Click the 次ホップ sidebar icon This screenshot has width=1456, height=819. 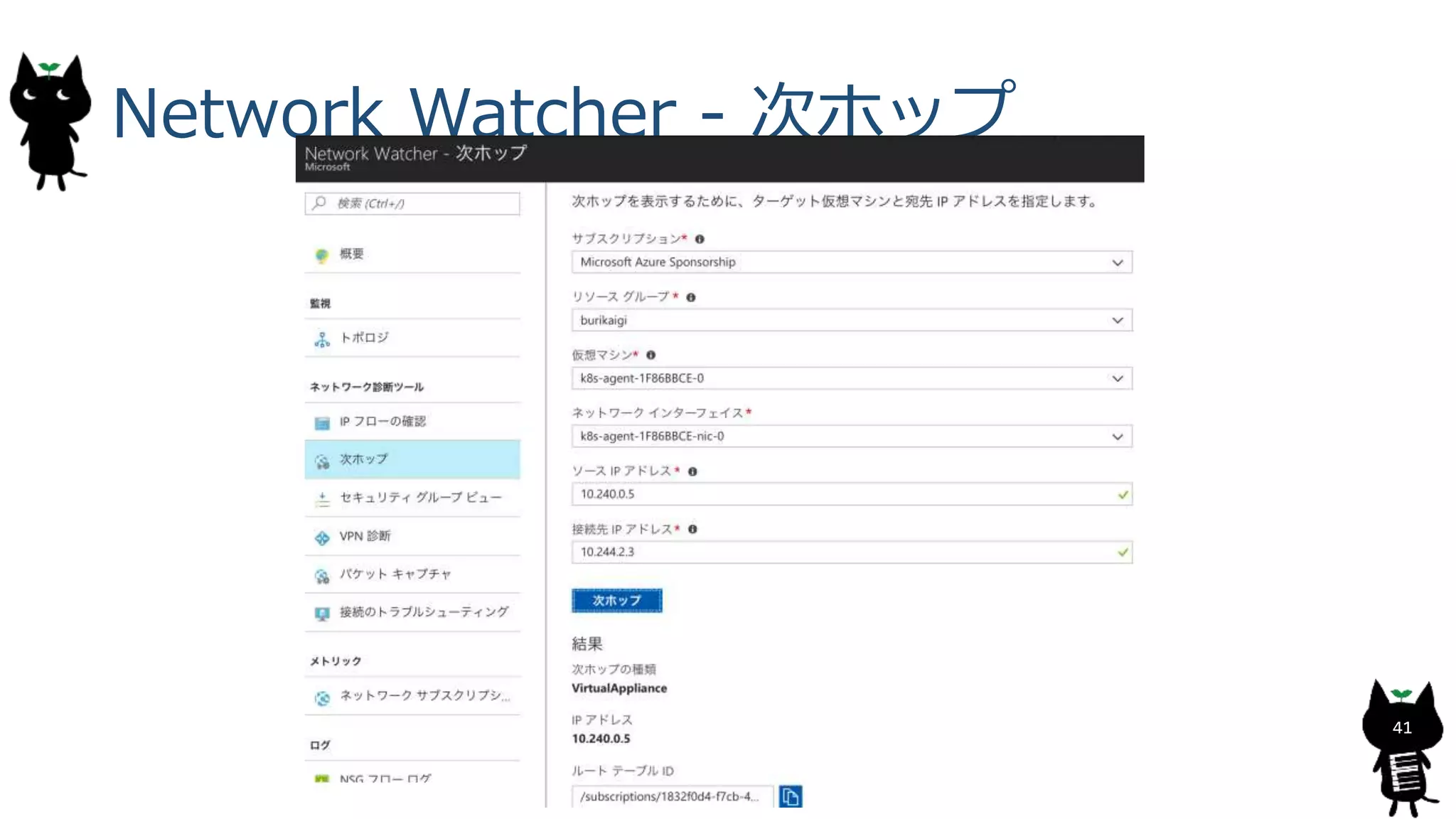pos(322,461)
